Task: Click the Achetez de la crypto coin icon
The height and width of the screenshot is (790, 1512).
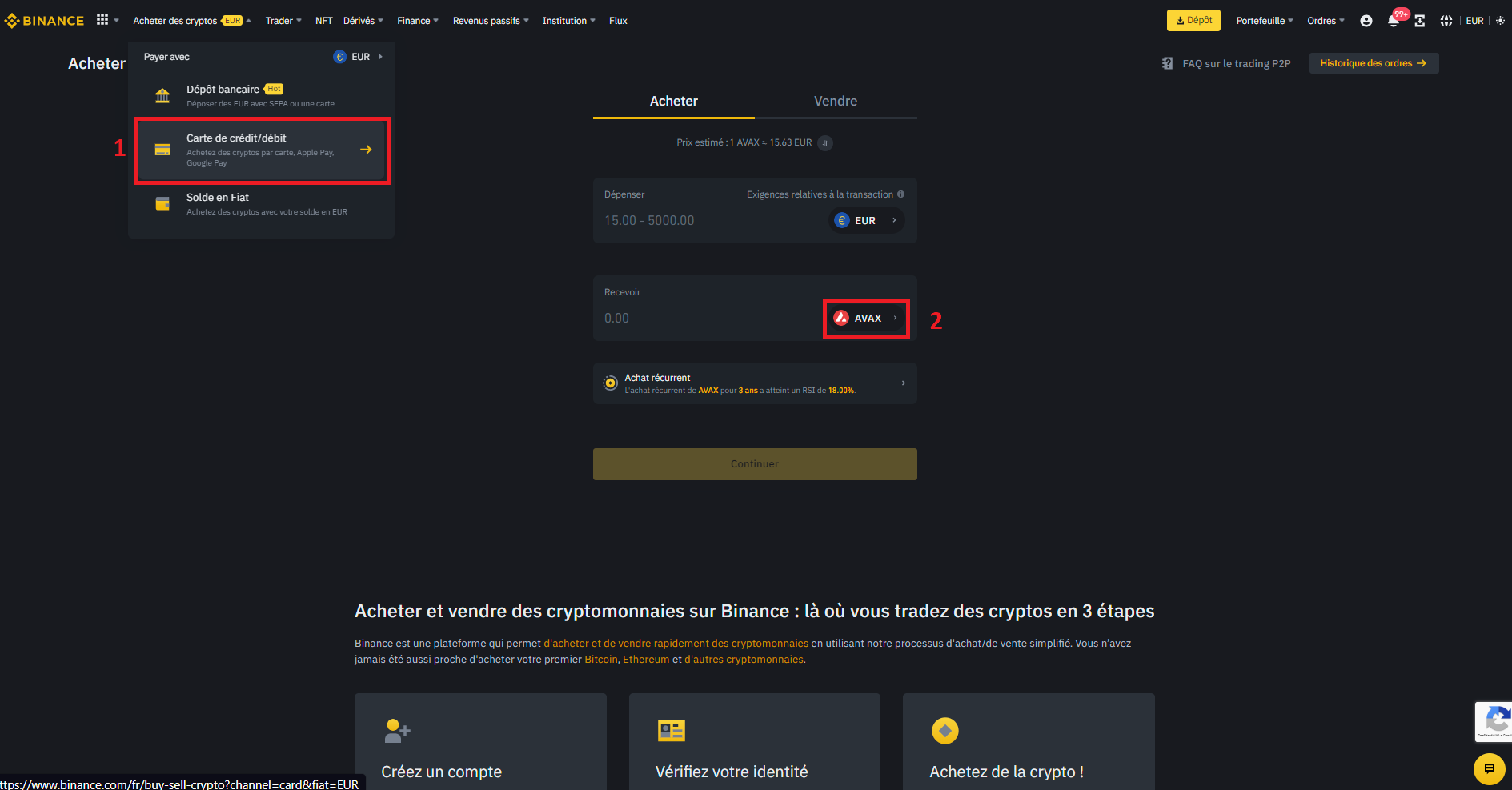Action: pos(945,731)
